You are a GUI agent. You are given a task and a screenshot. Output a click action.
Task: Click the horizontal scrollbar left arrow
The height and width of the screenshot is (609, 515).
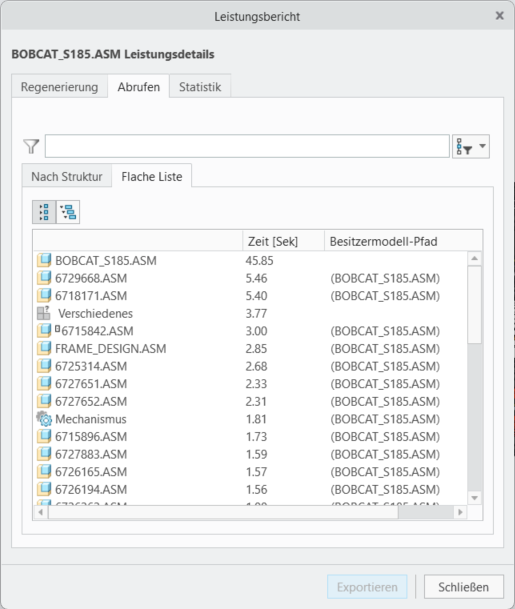pyautogui.click(x=41, y=512)
